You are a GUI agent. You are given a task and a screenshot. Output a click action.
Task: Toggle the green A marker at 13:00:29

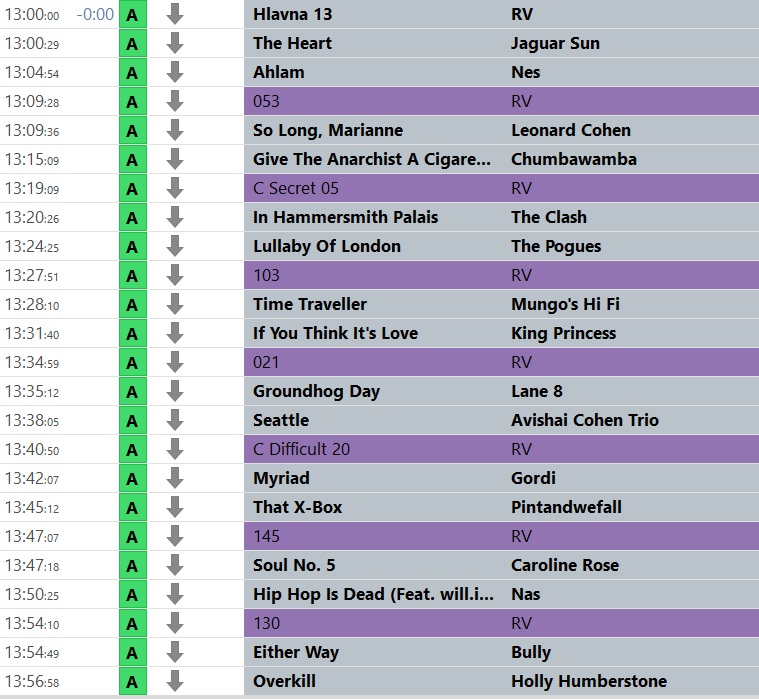point(133,44)
